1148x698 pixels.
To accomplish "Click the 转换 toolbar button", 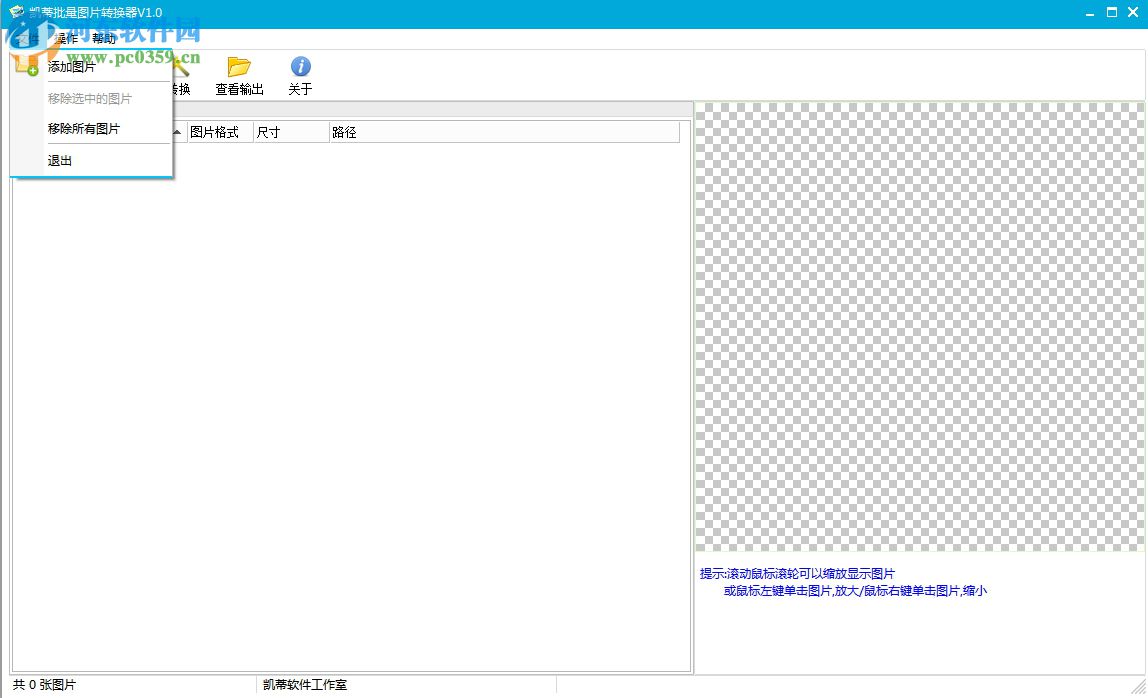I will [x=181, y=76].
